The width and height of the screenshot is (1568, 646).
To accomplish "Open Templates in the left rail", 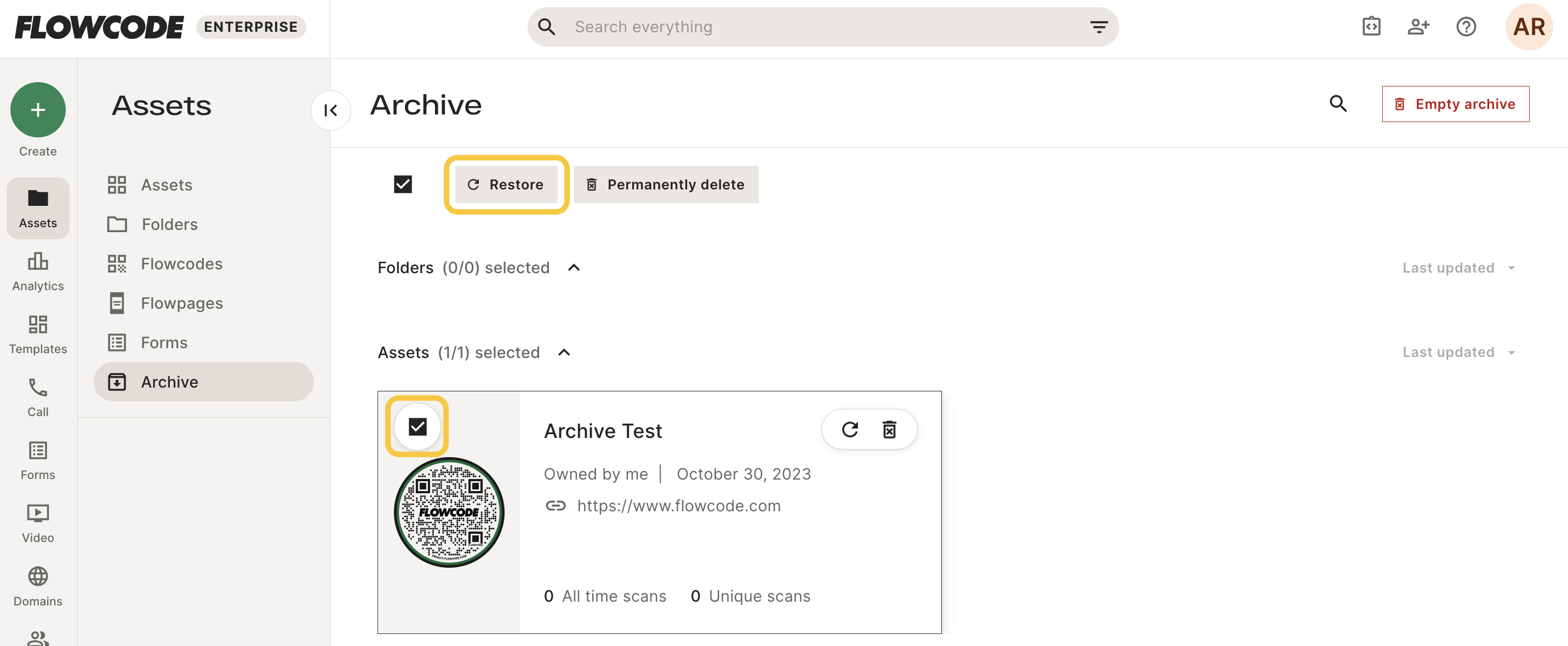I will pyautogui.click(x=38, y=334).
